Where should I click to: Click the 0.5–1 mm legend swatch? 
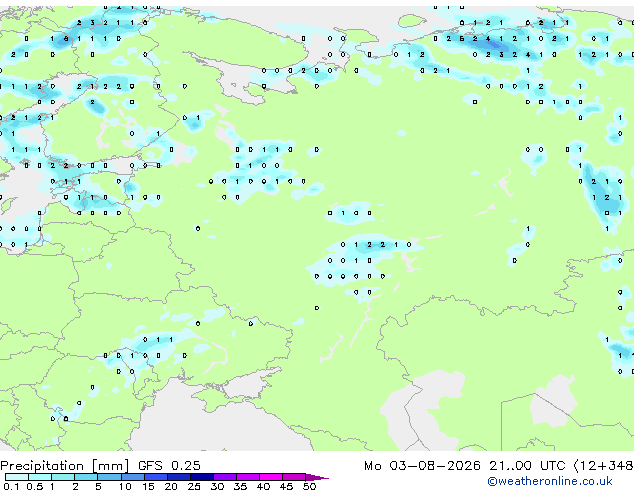tap(40, 477)
